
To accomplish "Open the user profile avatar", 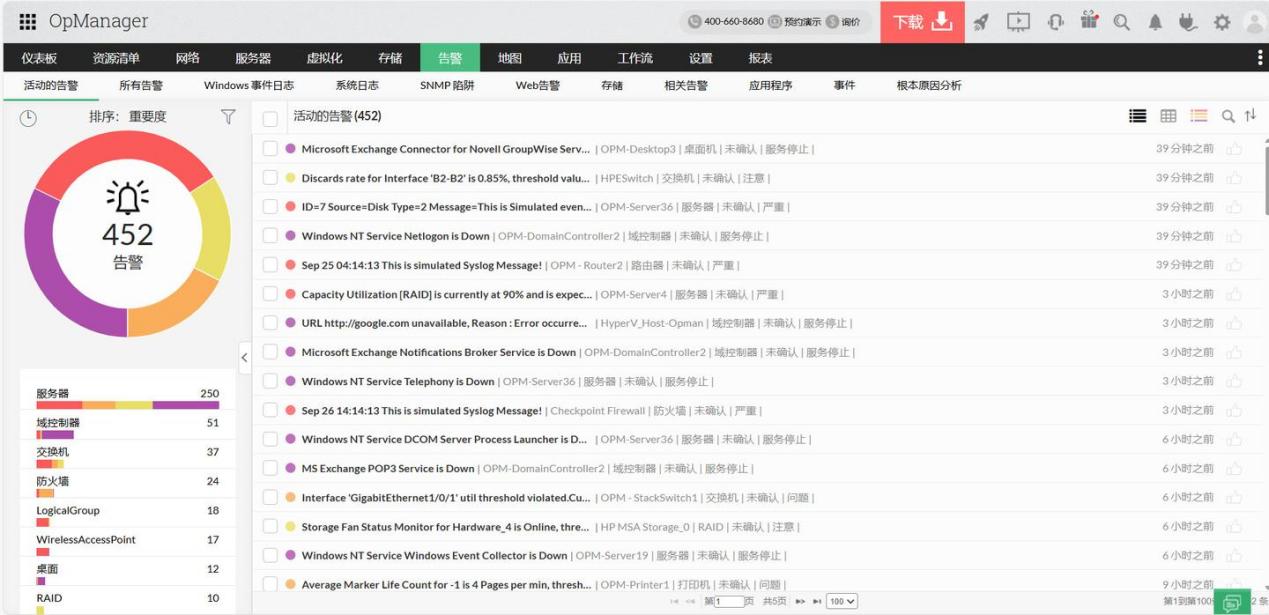I will click(1255, 22).
